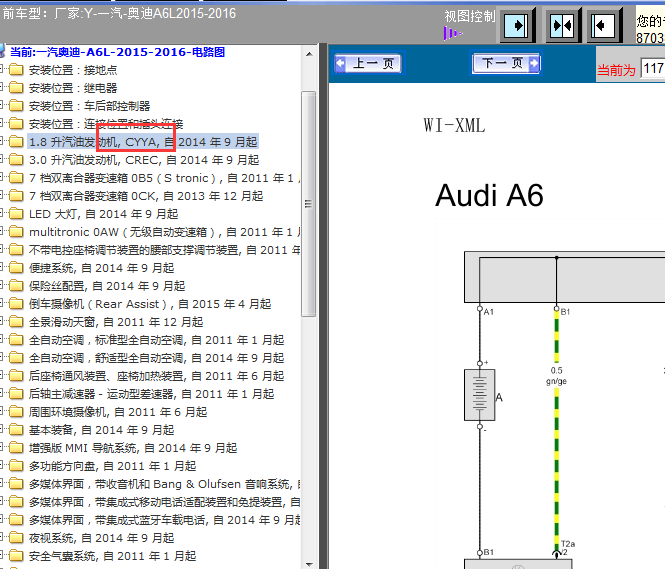The image size is (665, 569).
Task: Expand the LED 大灯 tree node
Action: coord(2,213)
